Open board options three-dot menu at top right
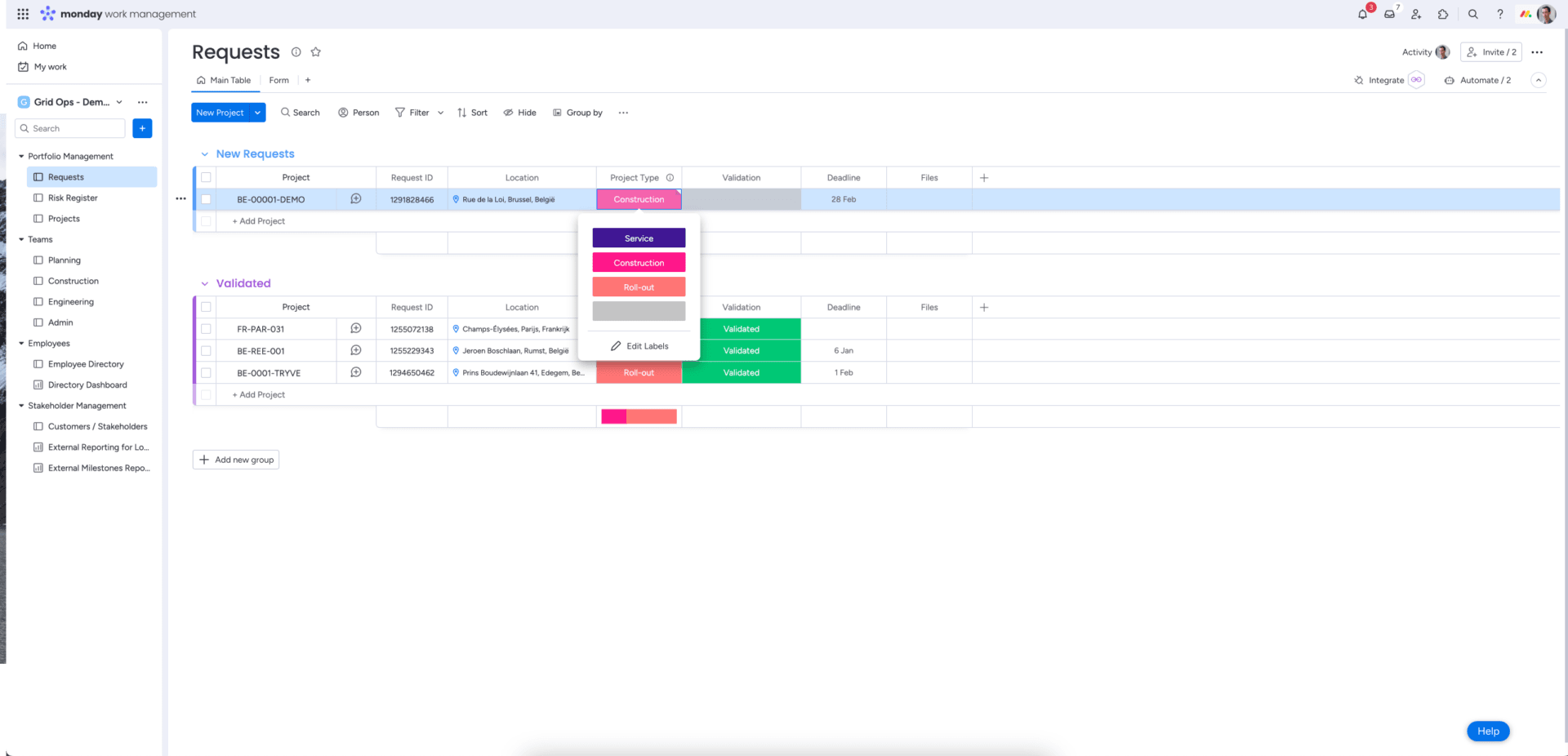The width and height of the screenshot is (1568, 756). point(1537,52)
